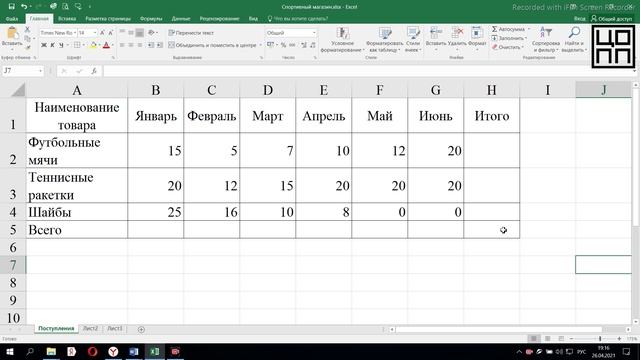
Task: Open Найти и выделить magnifier menu
Action: tap(574, 40)
